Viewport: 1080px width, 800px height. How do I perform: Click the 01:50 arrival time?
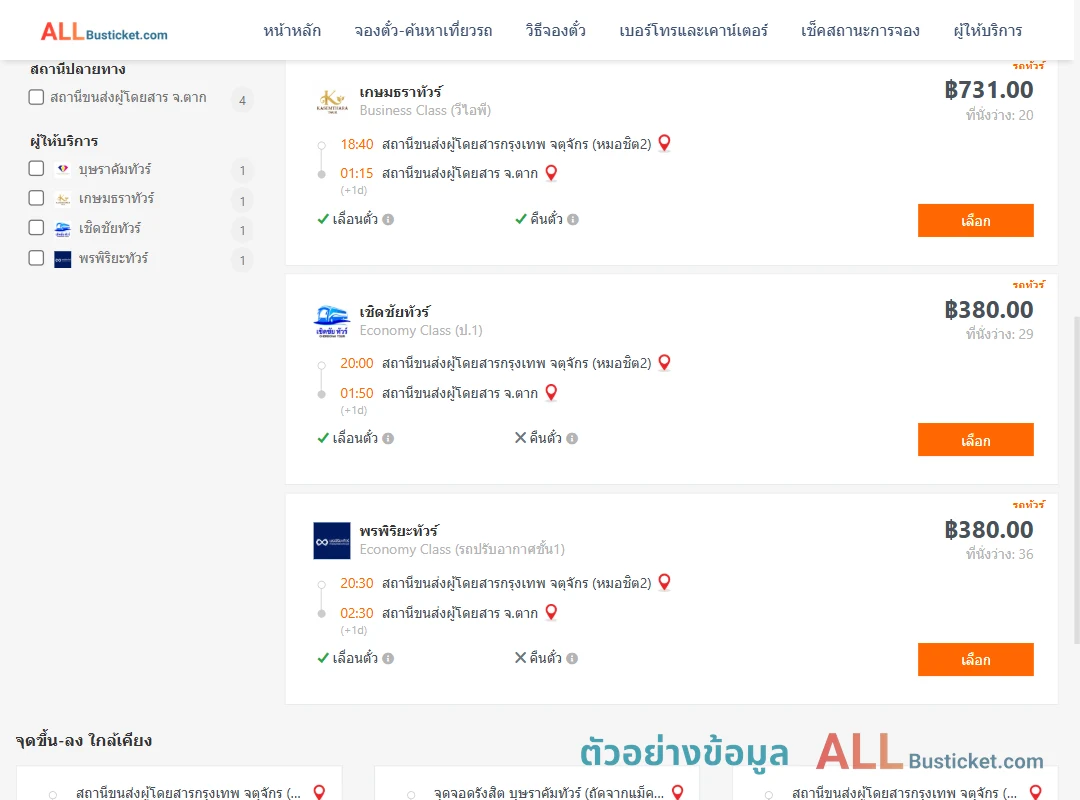(357, 393)
